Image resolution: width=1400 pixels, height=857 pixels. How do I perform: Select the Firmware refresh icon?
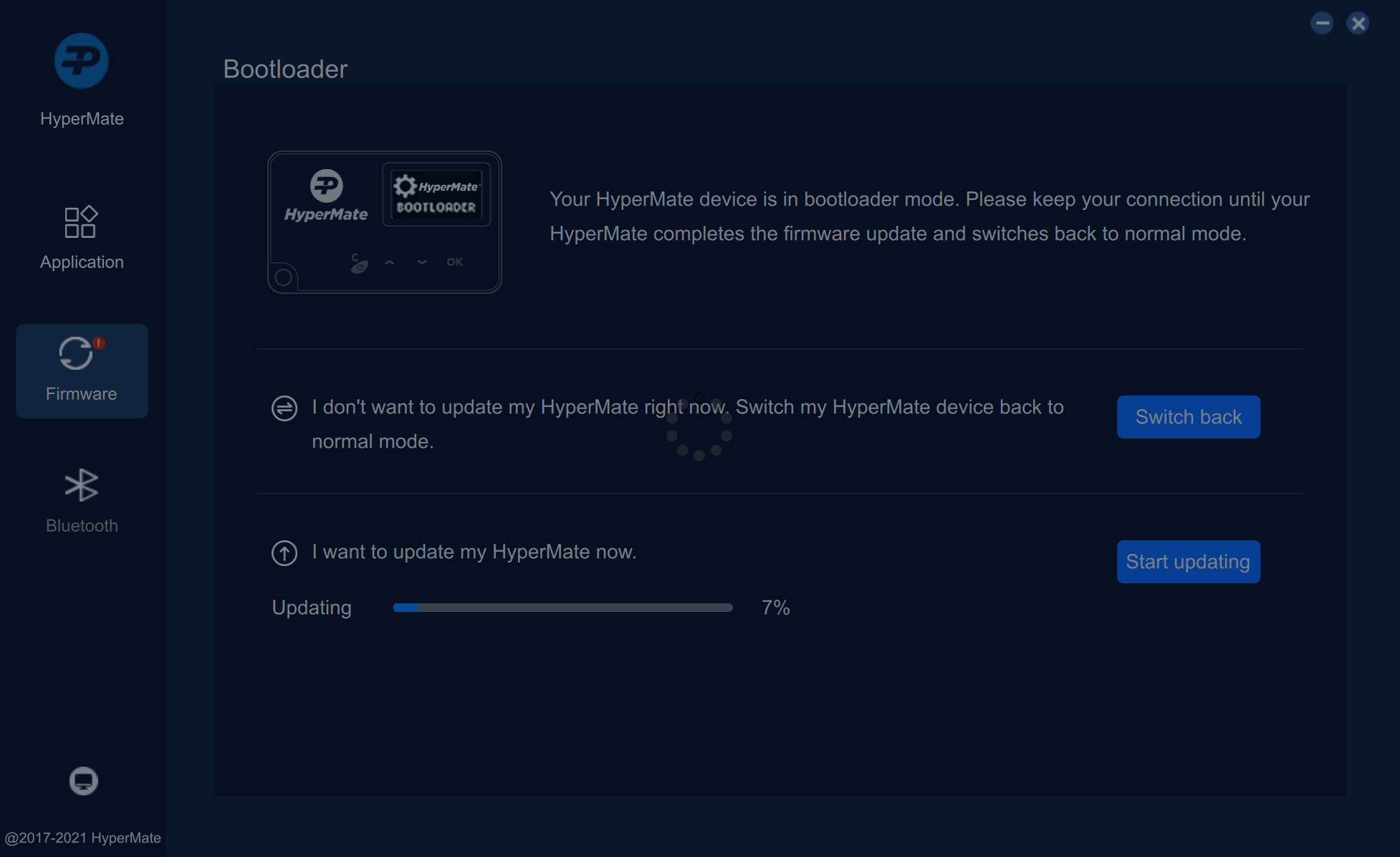click(x=76, y=353)
